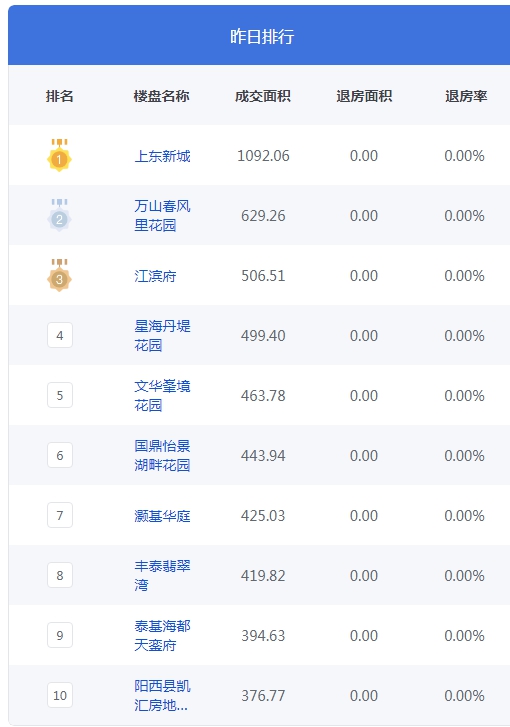The height and width of the screenshot is (727, 510).
Task: Open the 星海丹堤花园 property link
Action: 162,336
